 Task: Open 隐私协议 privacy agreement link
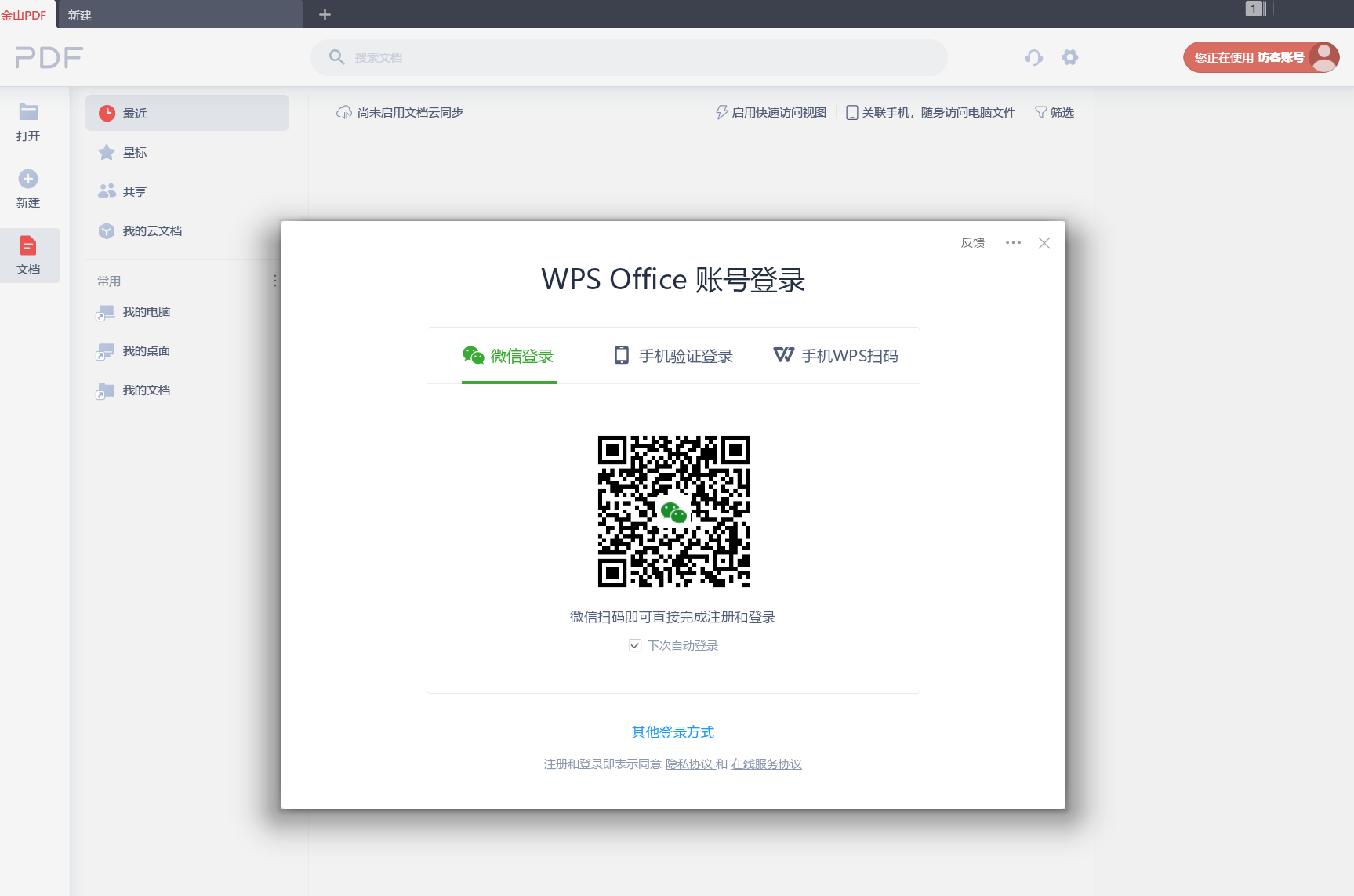click(x=689, y=764)
